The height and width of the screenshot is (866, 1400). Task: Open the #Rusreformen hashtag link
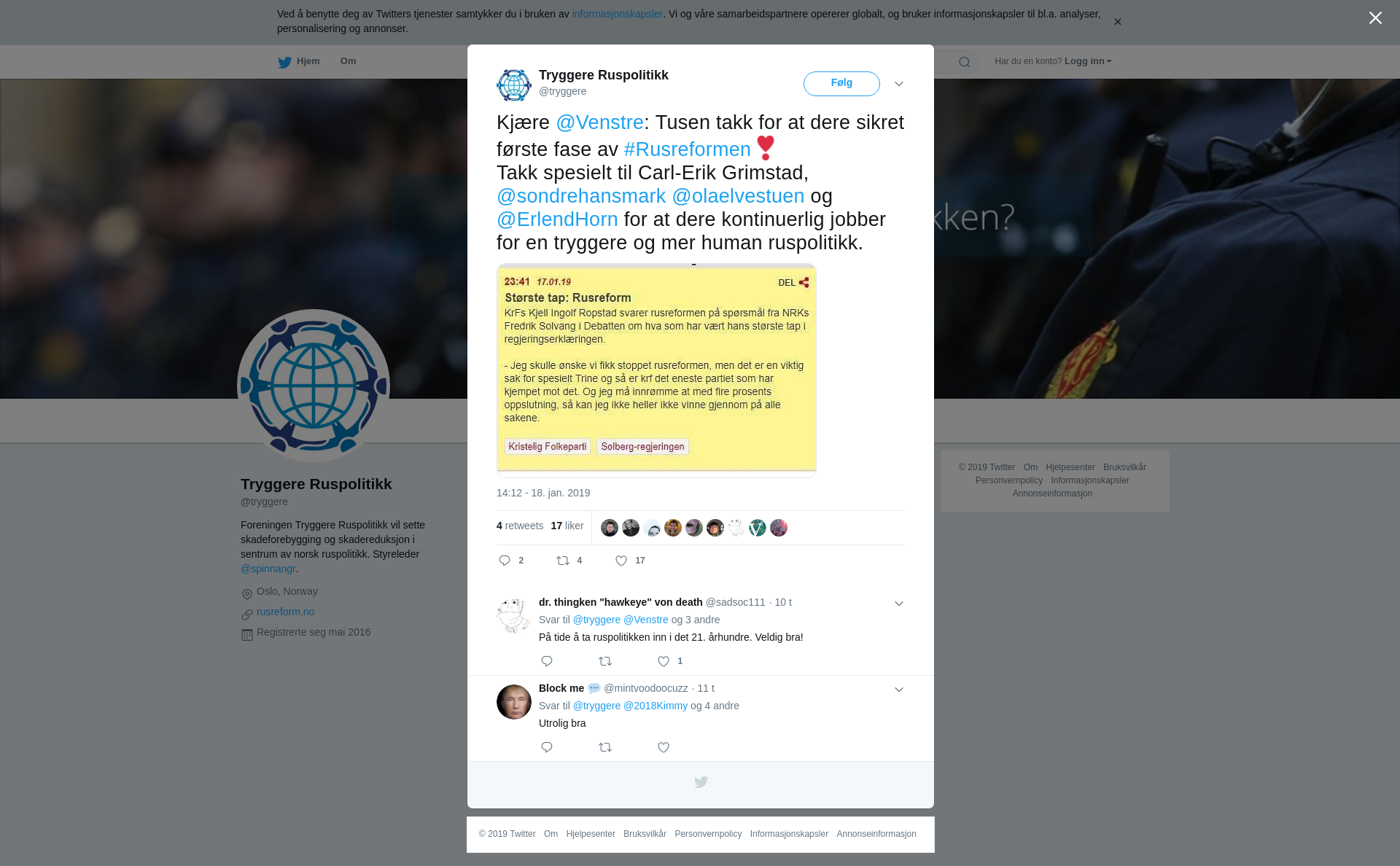[687, 149]
